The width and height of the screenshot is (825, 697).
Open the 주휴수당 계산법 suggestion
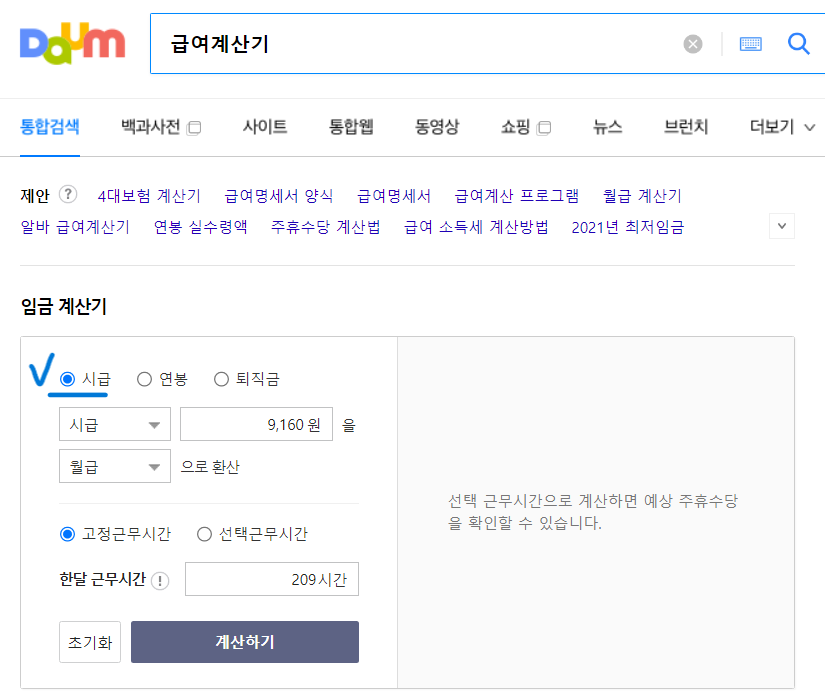(326, 227)
